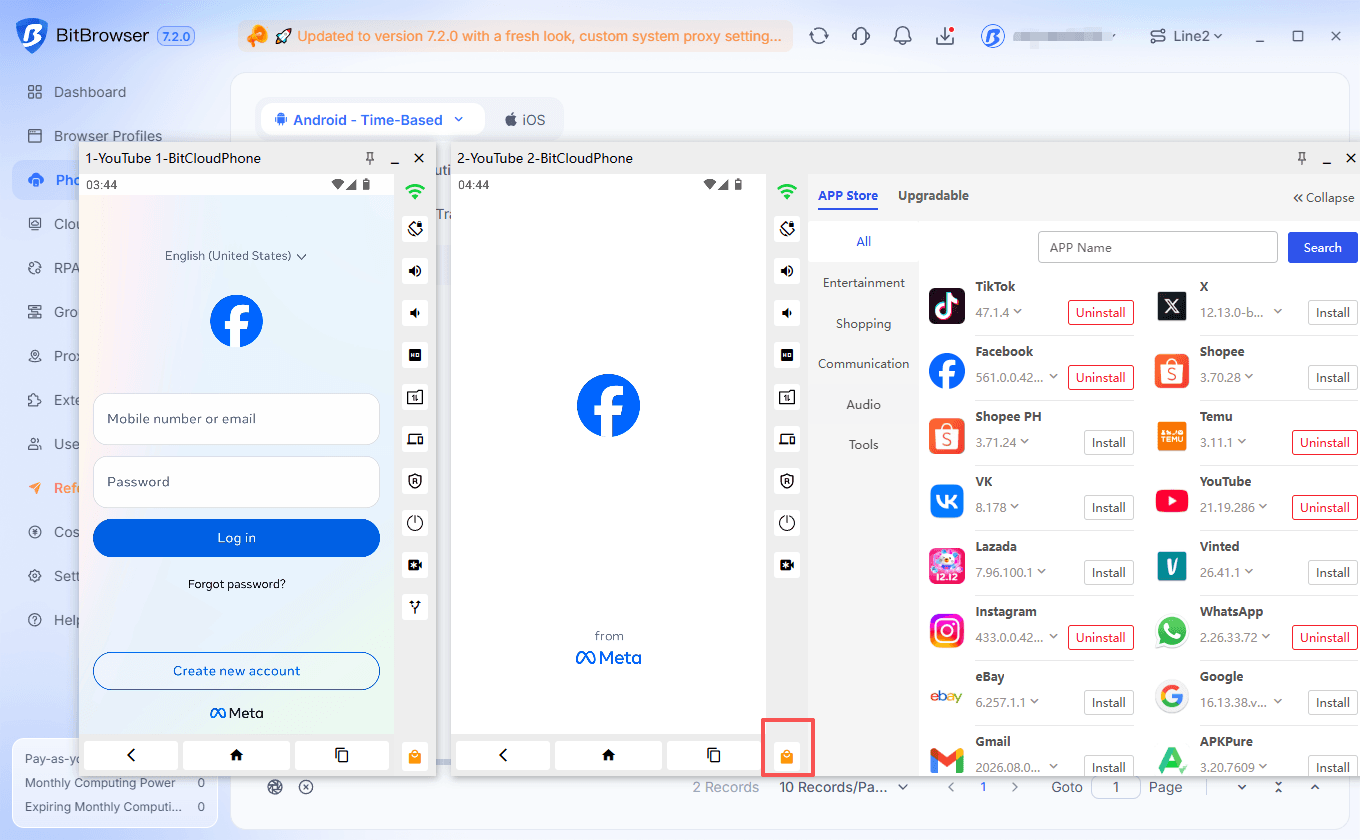Filter apps by the Shopping category
Screen dimensions: 1360x840
tap(863, 324)
